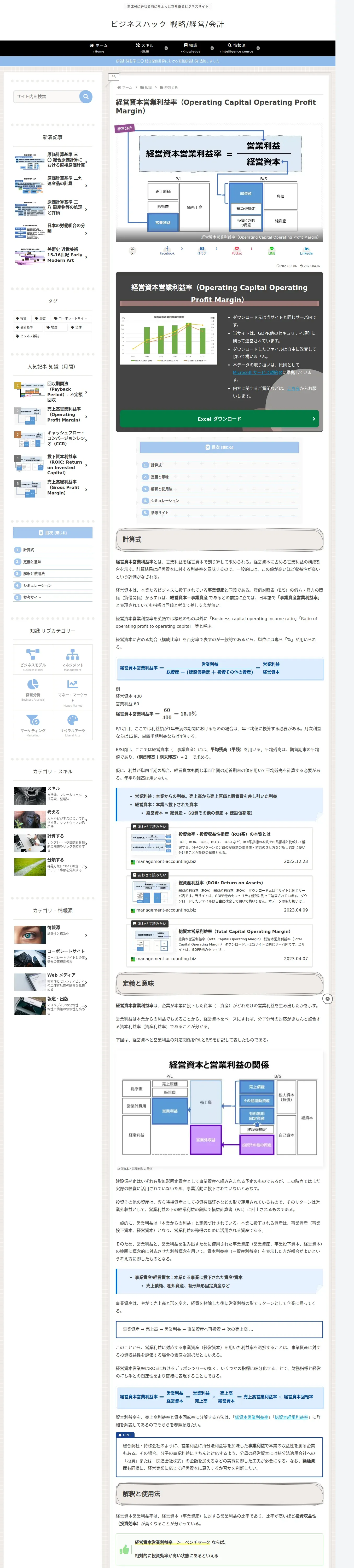Click the search magnifier button in sidebar
Screen dimensions: 354x1568
[86, 96]
